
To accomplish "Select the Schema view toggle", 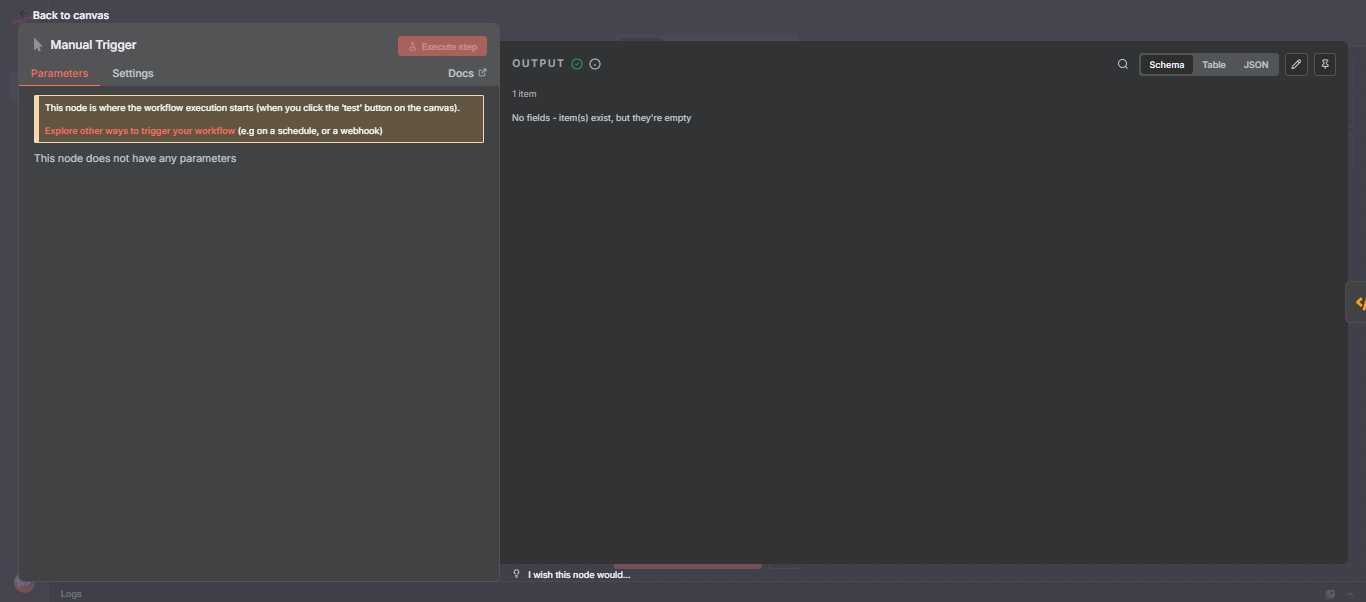I will [x=1166, y=64].
